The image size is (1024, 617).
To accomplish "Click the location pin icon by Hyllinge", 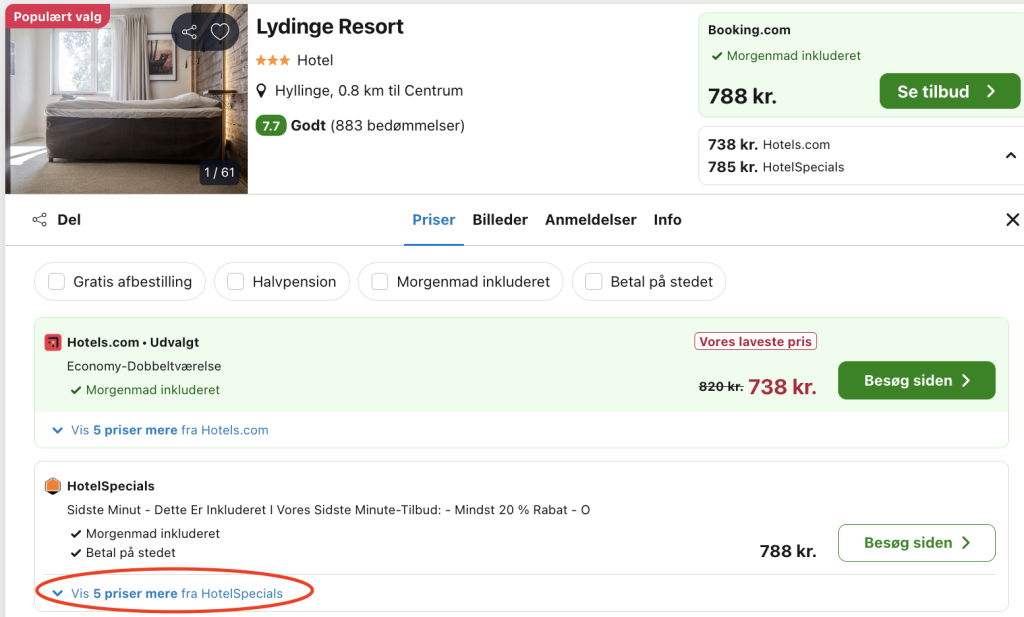I will tap(262, 91).
